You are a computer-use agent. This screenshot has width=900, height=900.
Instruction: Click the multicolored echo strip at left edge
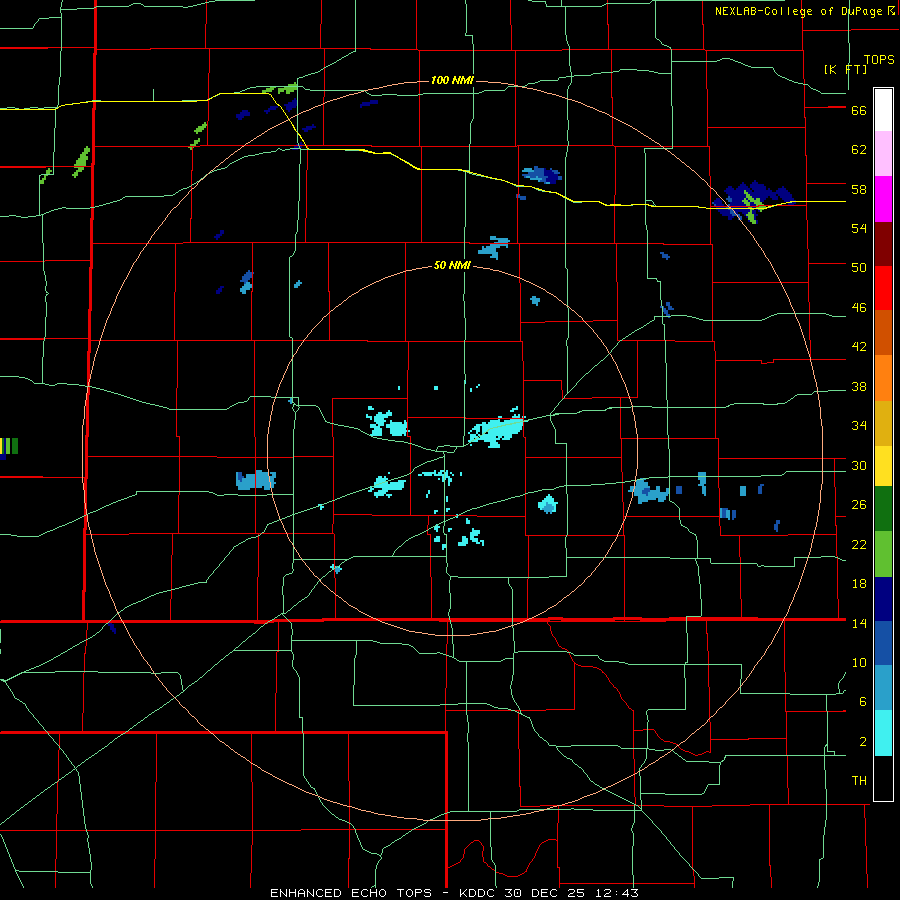[9, 447]
